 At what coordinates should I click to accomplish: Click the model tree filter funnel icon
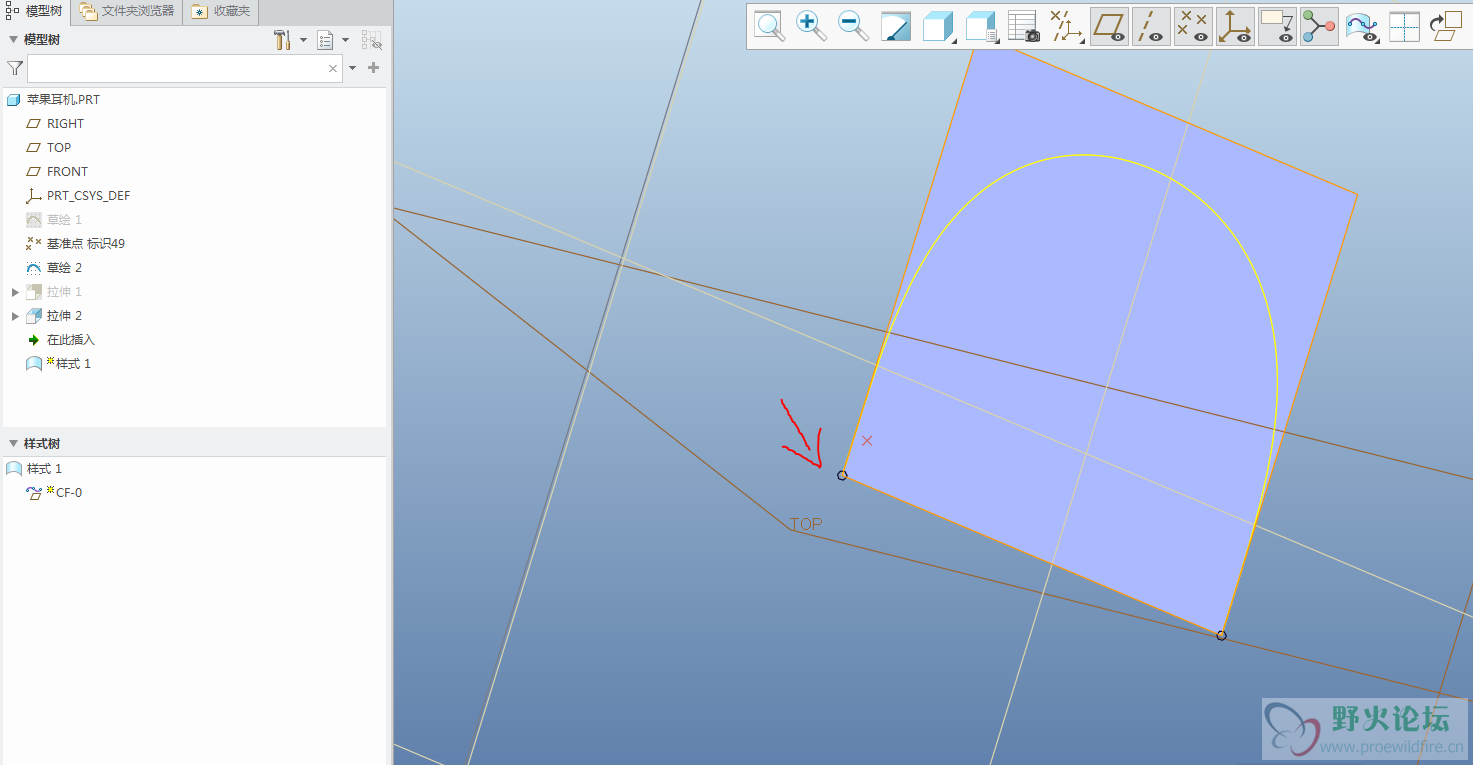point(14,68)
